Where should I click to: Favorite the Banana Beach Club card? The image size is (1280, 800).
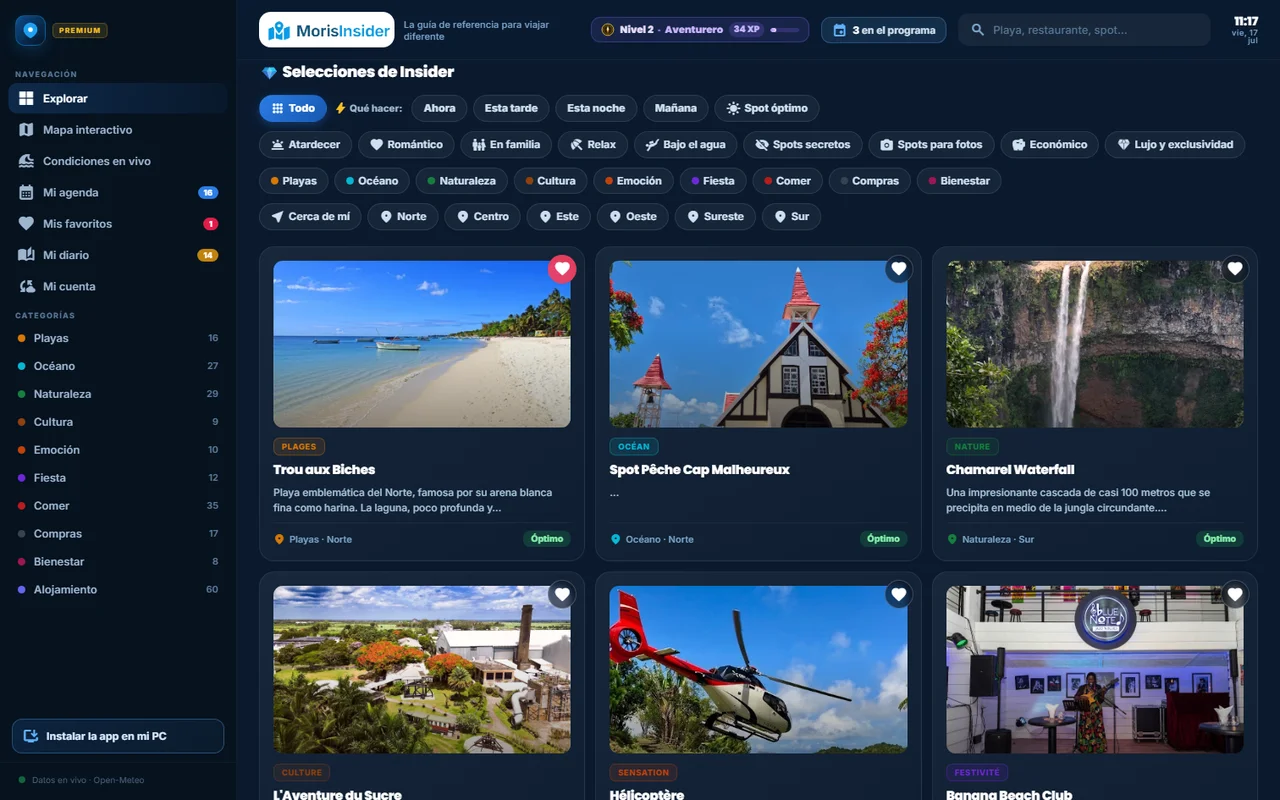coord(1235,594)
